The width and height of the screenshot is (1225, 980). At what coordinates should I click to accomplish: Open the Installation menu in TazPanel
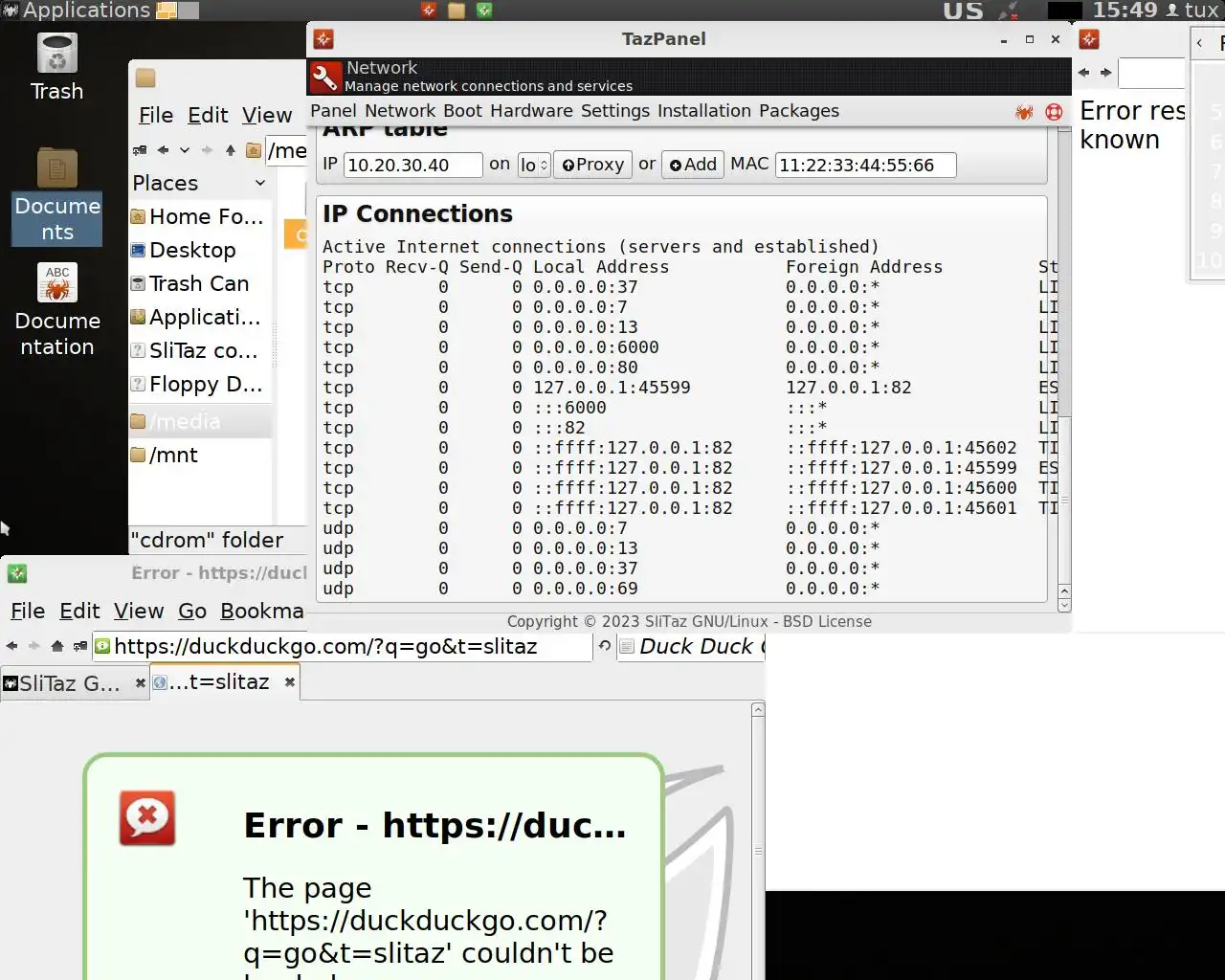704,111
